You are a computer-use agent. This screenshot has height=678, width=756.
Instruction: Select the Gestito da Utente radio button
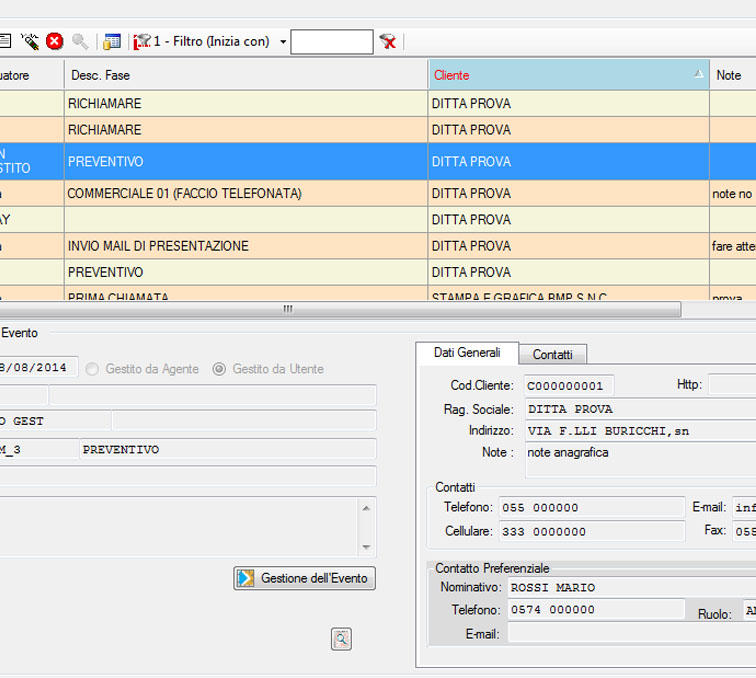pyautogui.click(x=219, y=369)
